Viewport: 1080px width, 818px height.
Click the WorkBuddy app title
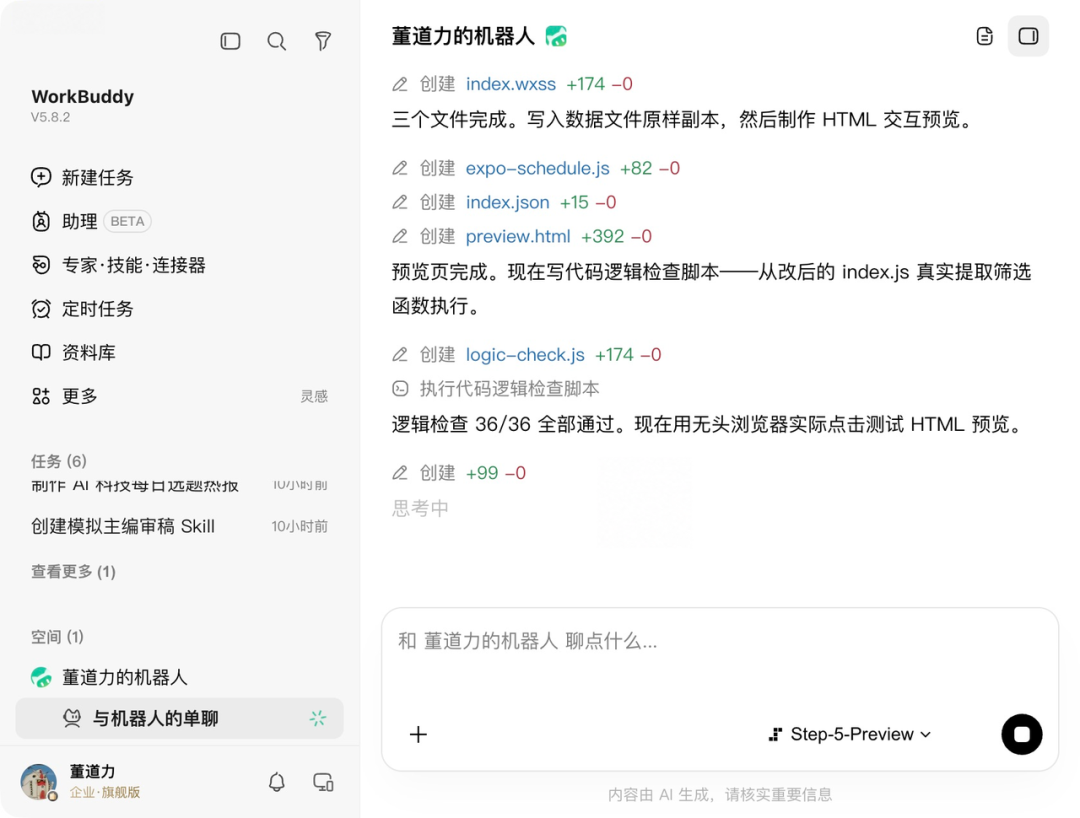[83, 96]
